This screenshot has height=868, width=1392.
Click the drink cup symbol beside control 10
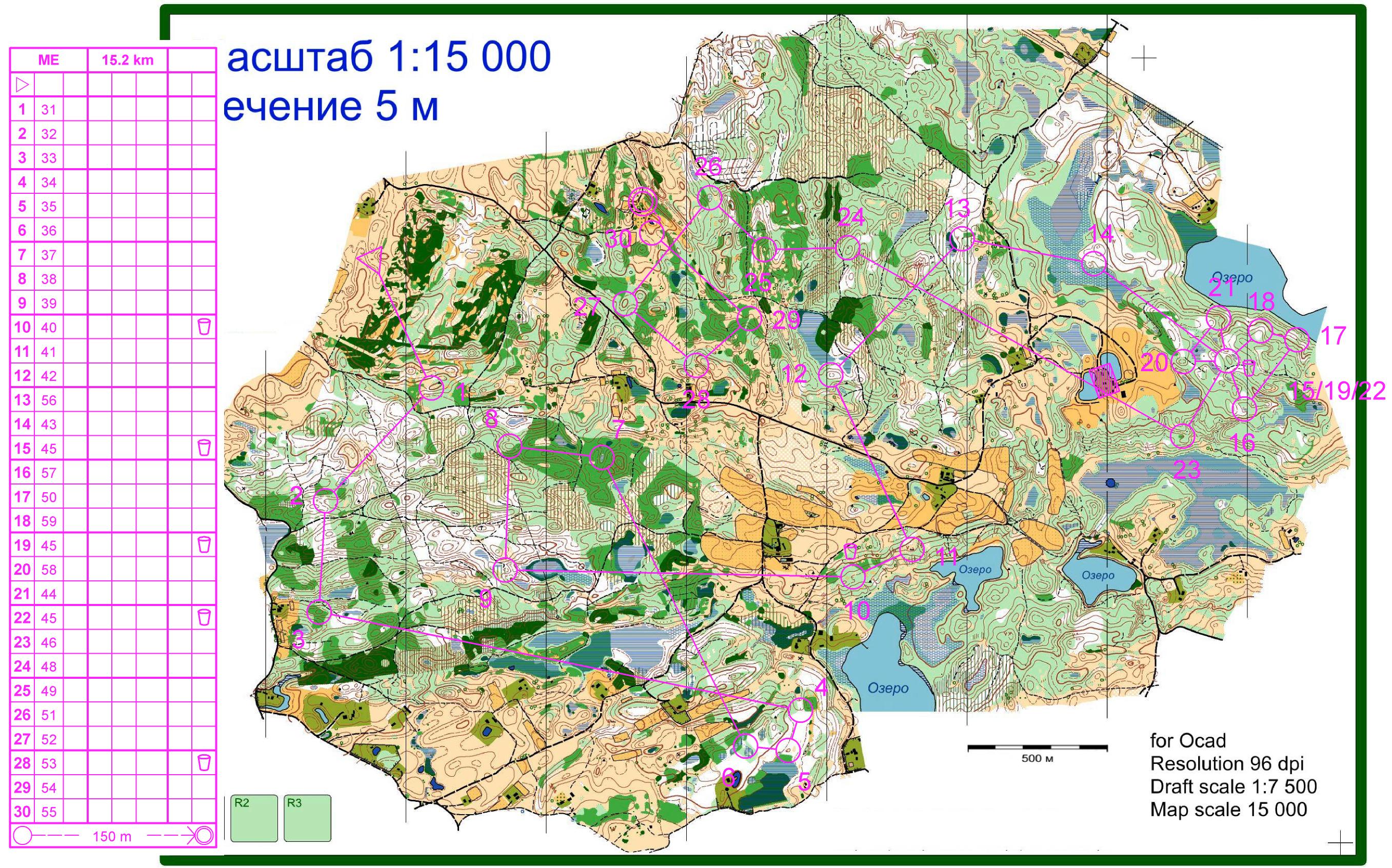[851, 551]
